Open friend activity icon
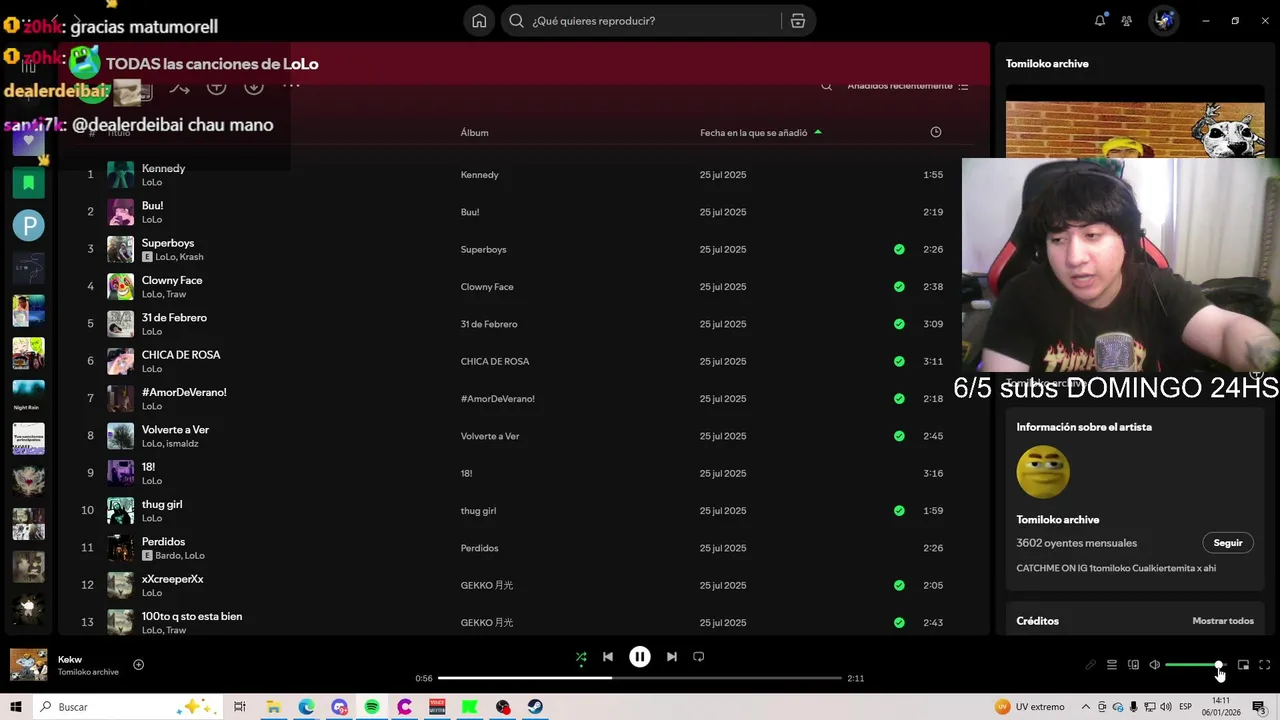 point(1127,20)
